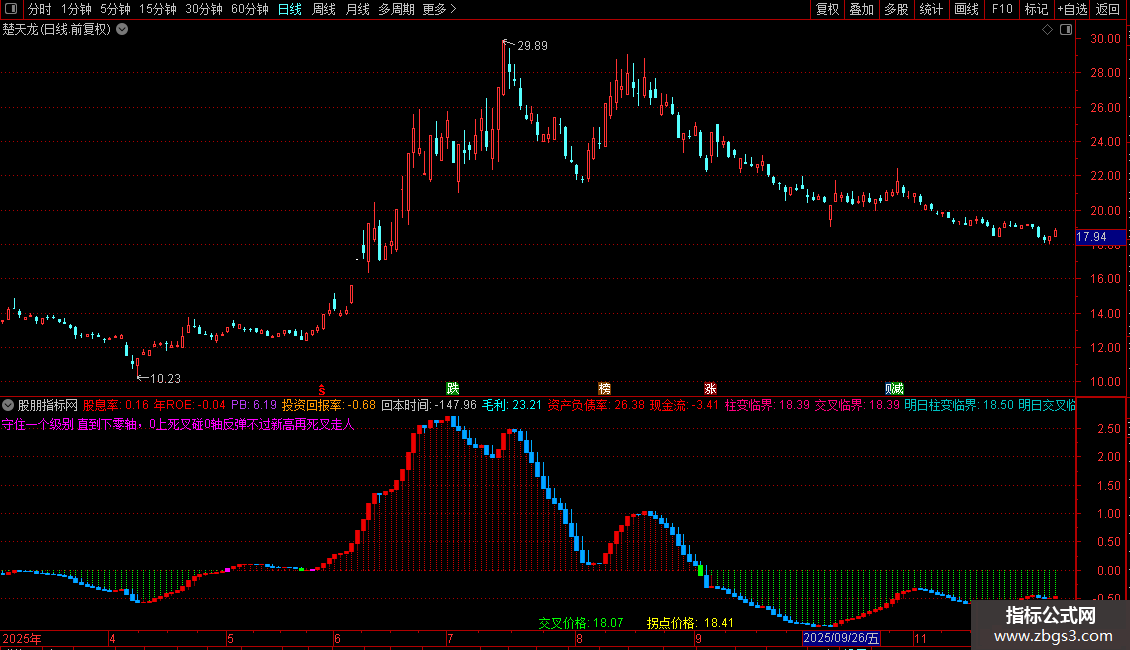Click the 年ROE: -0.04 value
The height and width of the screenshot is (650, 1130).
click(190, 406)
